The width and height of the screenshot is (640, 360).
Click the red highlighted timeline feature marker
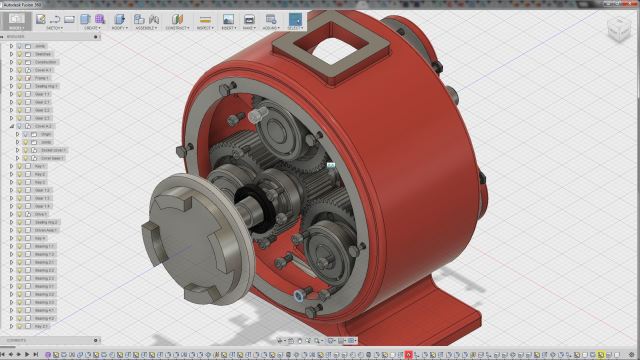[x=408, y=355]
